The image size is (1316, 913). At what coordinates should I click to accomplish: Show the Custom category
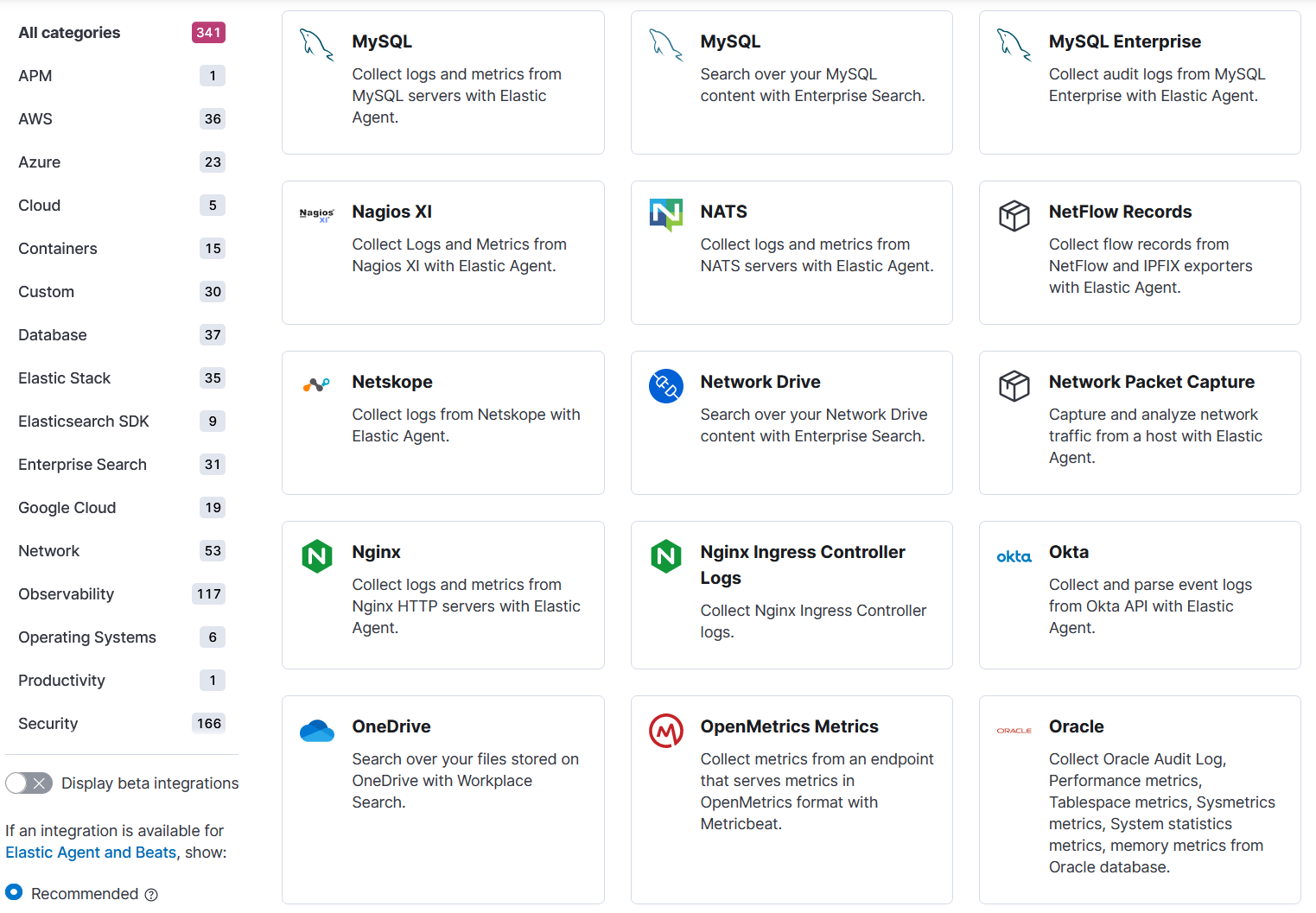click(122, 292)
